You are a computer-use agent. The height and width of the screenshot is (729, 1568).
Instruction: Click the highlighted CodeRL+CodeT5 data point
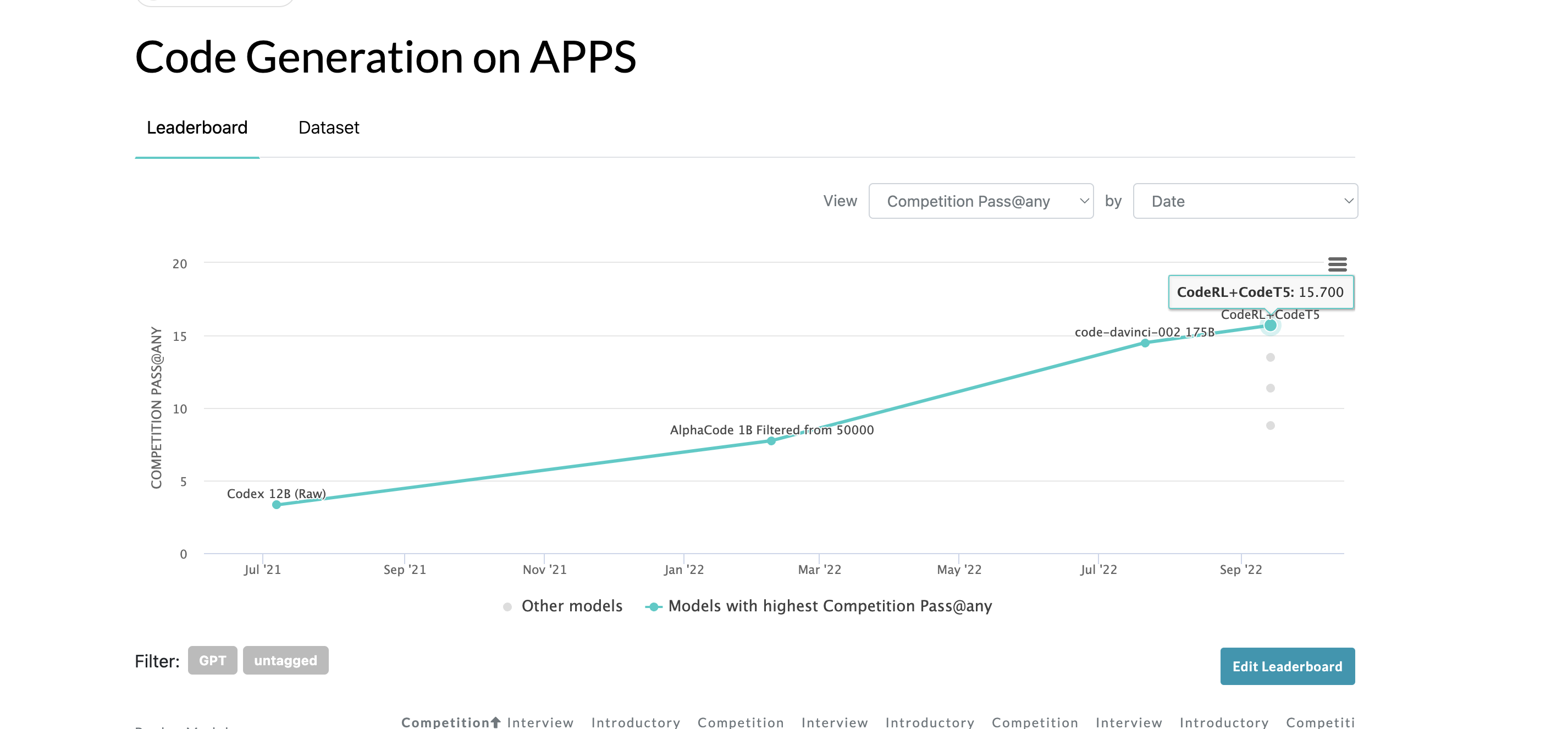tap(1271, 325)
